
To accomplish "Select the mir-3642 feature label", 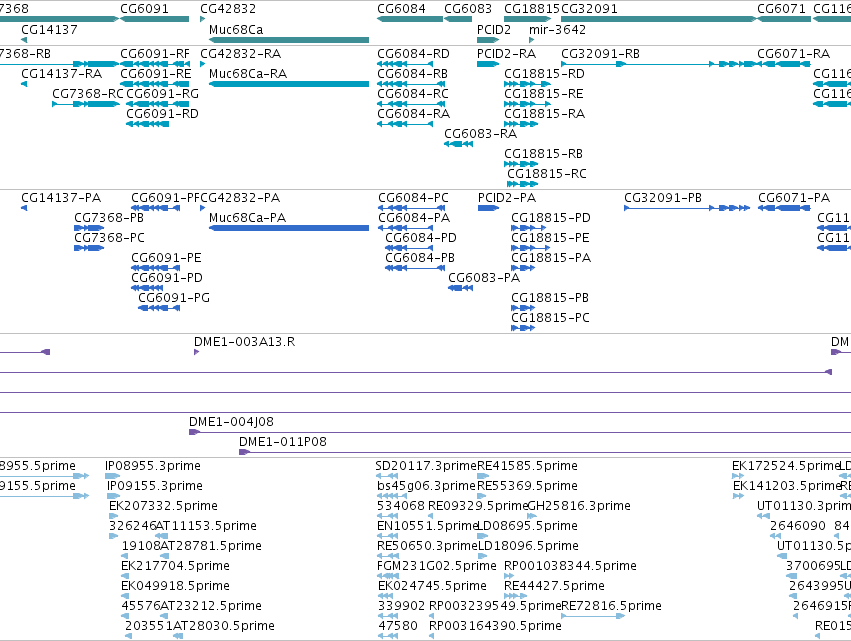I will (557, 29).
